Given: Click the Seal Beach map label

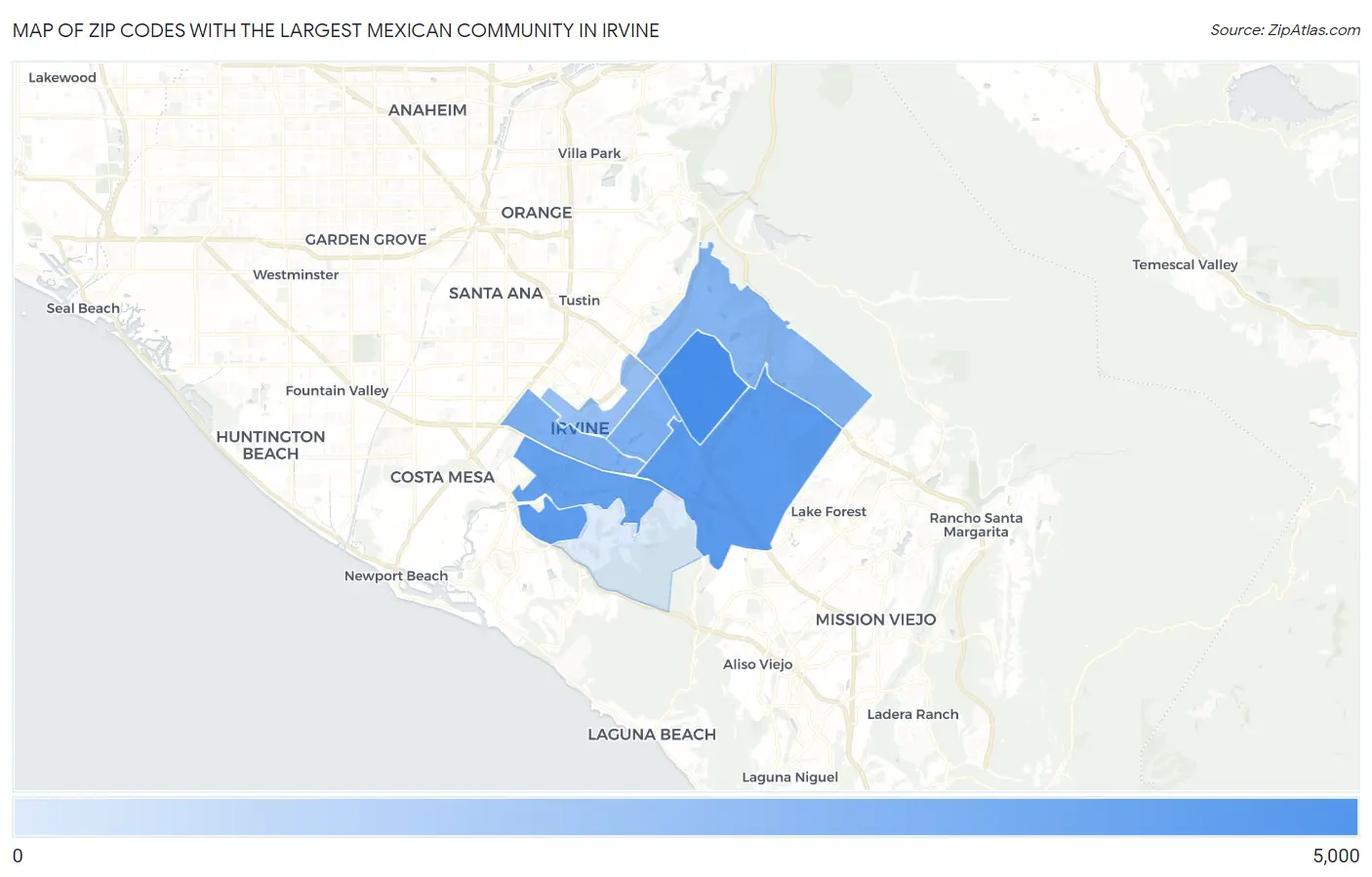Looking at the screenshot, I should tap(83, 308).
